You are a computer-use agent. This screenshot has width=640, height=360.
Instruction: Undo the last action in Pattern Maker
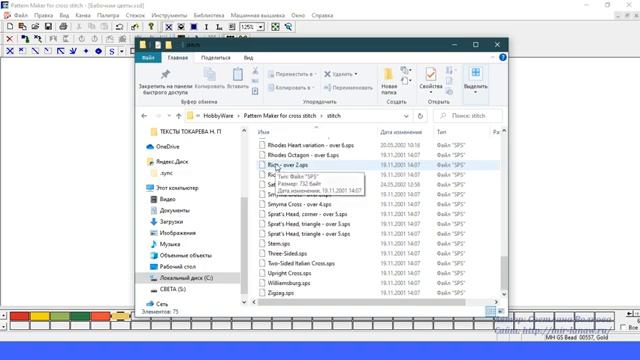tap(119, 27)
